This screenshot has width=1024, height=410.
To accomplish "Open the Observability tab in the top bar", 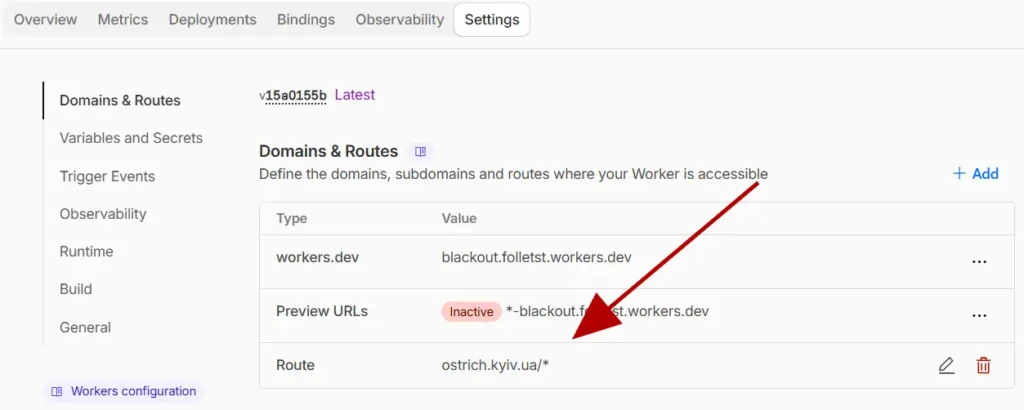I will [x=399, y=20].
